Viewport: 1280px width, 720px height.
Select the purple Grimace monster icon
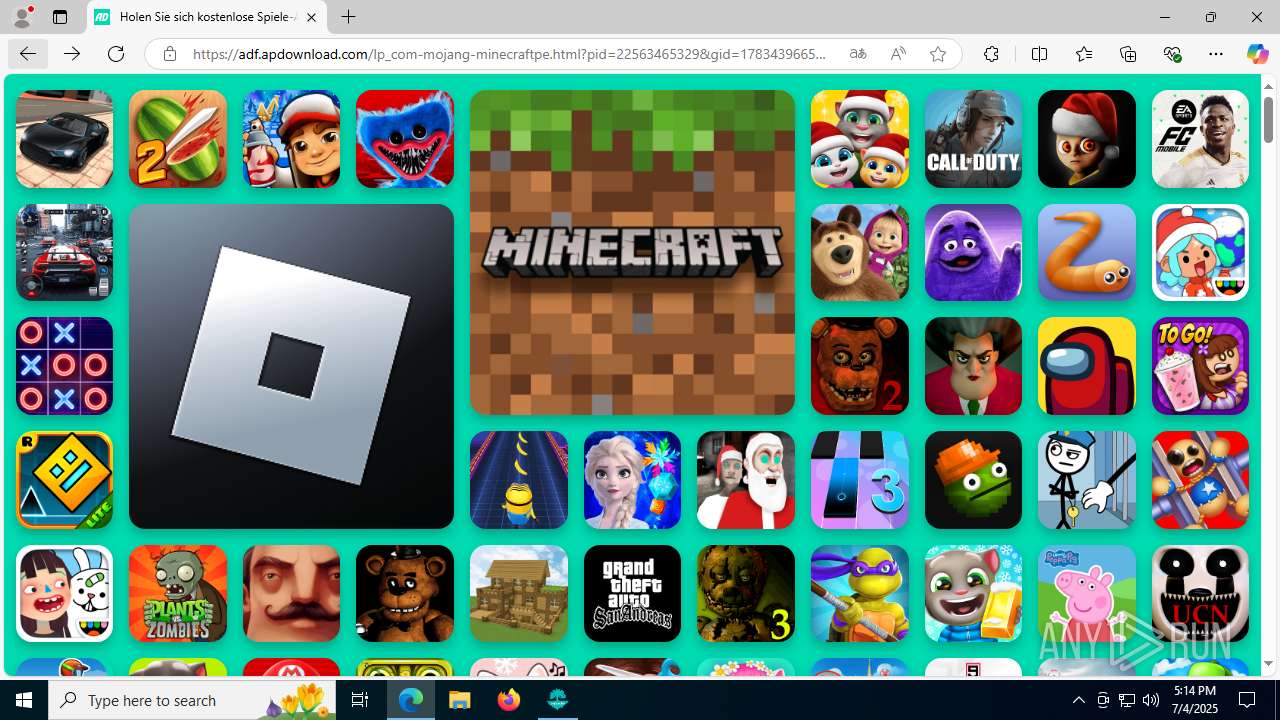click(973, 252)
